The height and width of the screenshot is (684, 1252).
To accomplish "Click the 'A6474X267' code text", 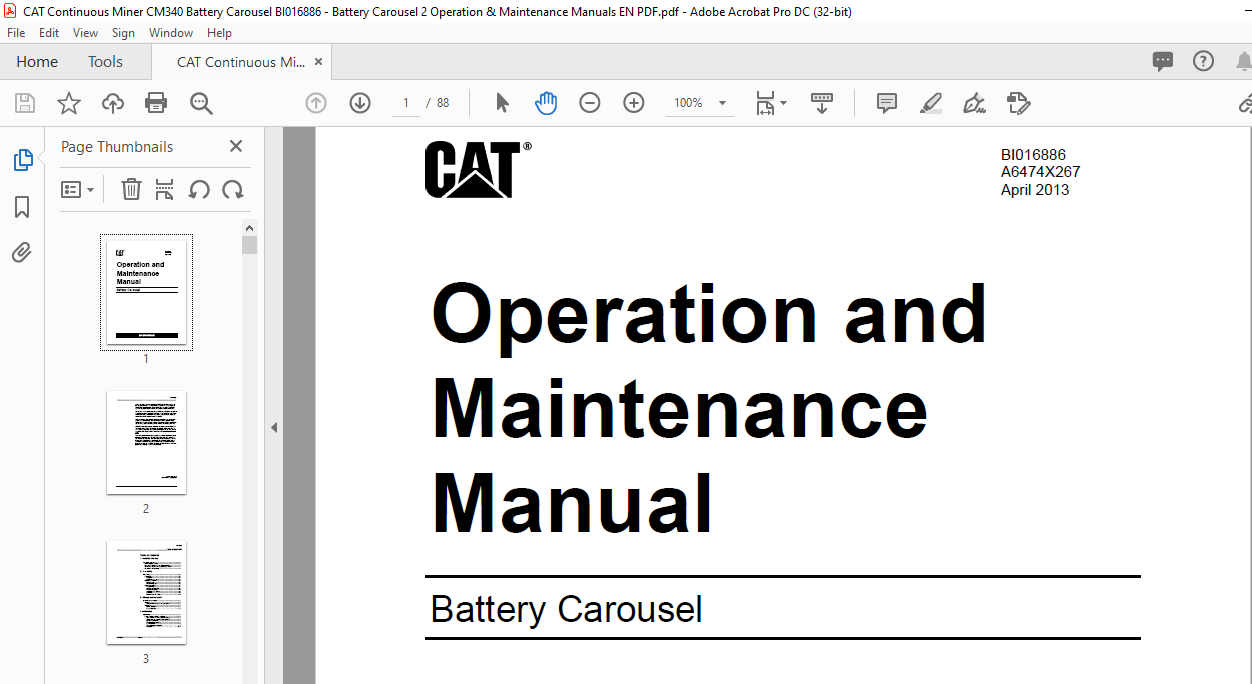I will point(1040,172).
